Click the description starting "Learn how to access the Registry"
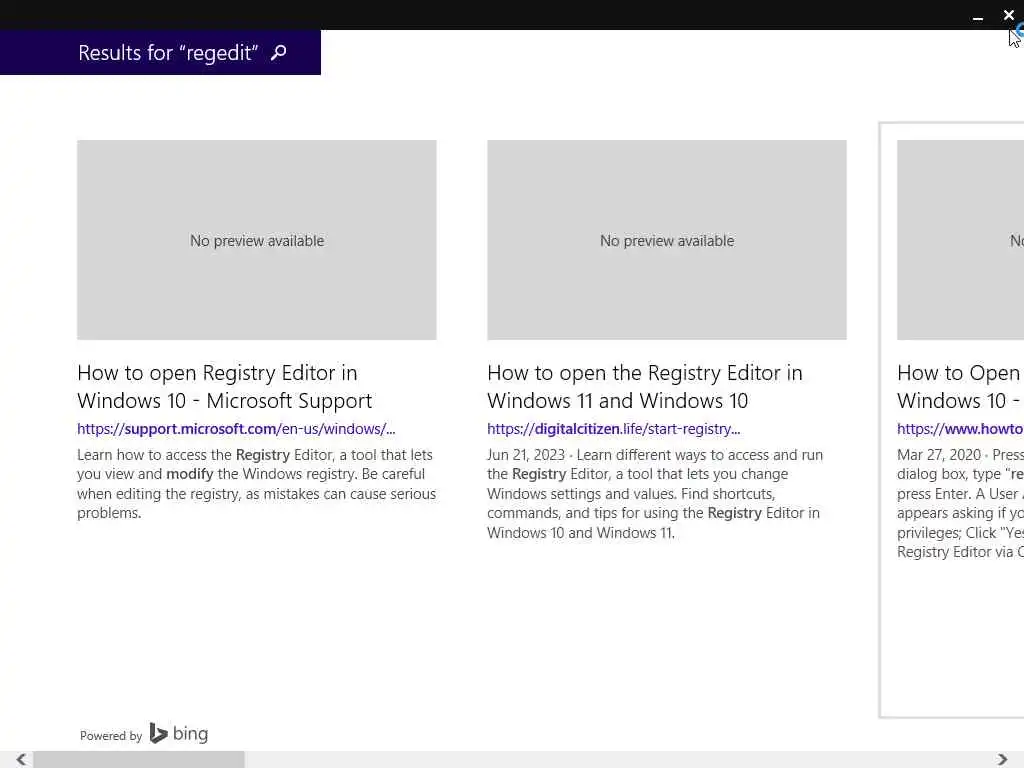Image resolution: width=1024 pixels, height=768 pixels. 257,484
